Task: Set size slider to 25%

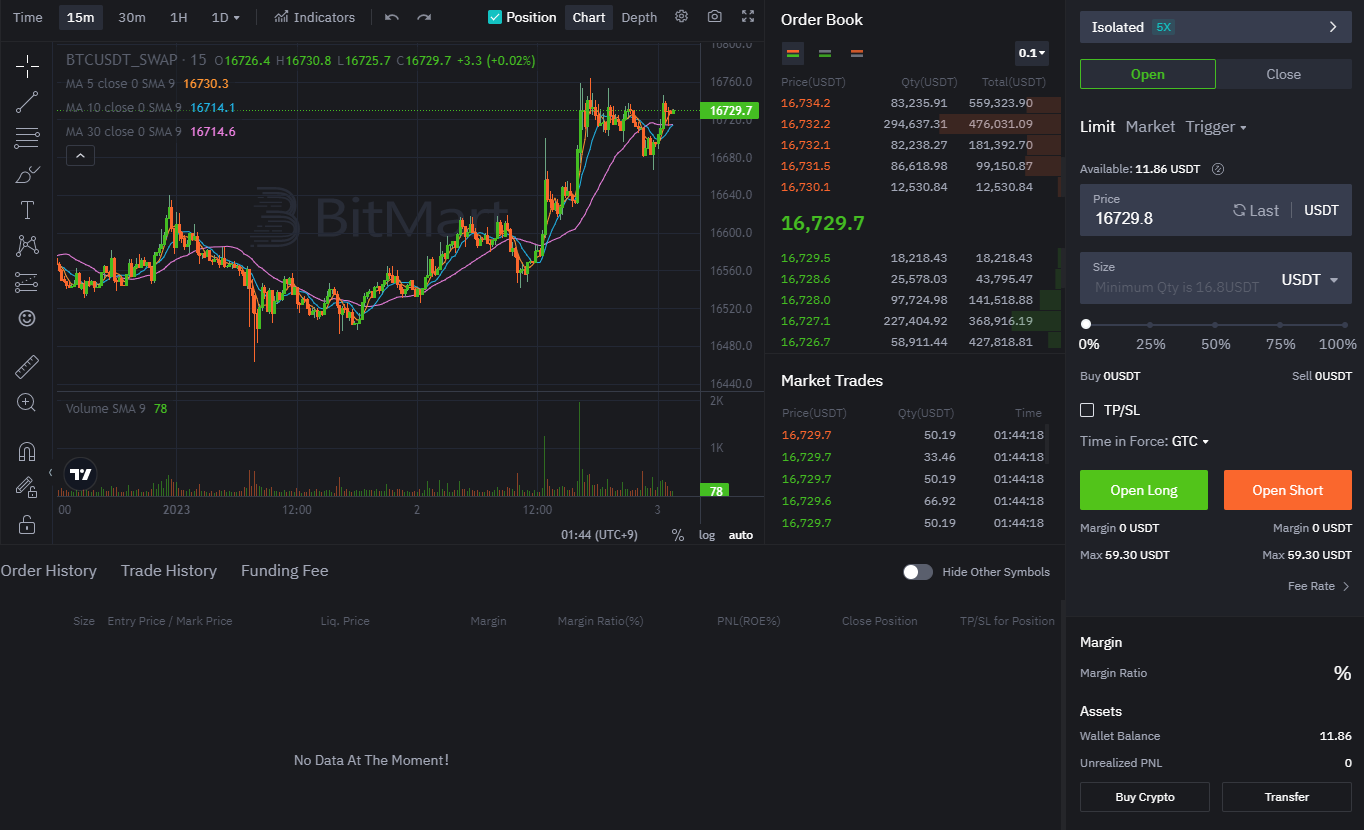Action: point(1150,325)
